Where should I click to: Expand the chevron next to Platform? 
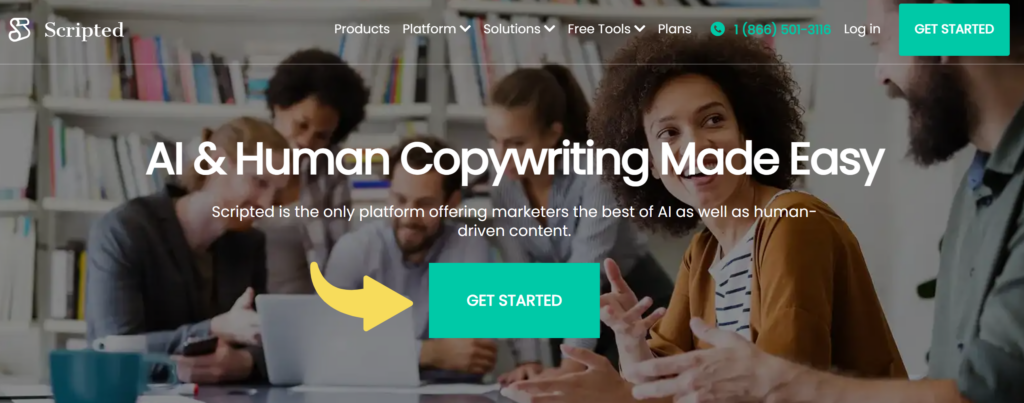465,29
